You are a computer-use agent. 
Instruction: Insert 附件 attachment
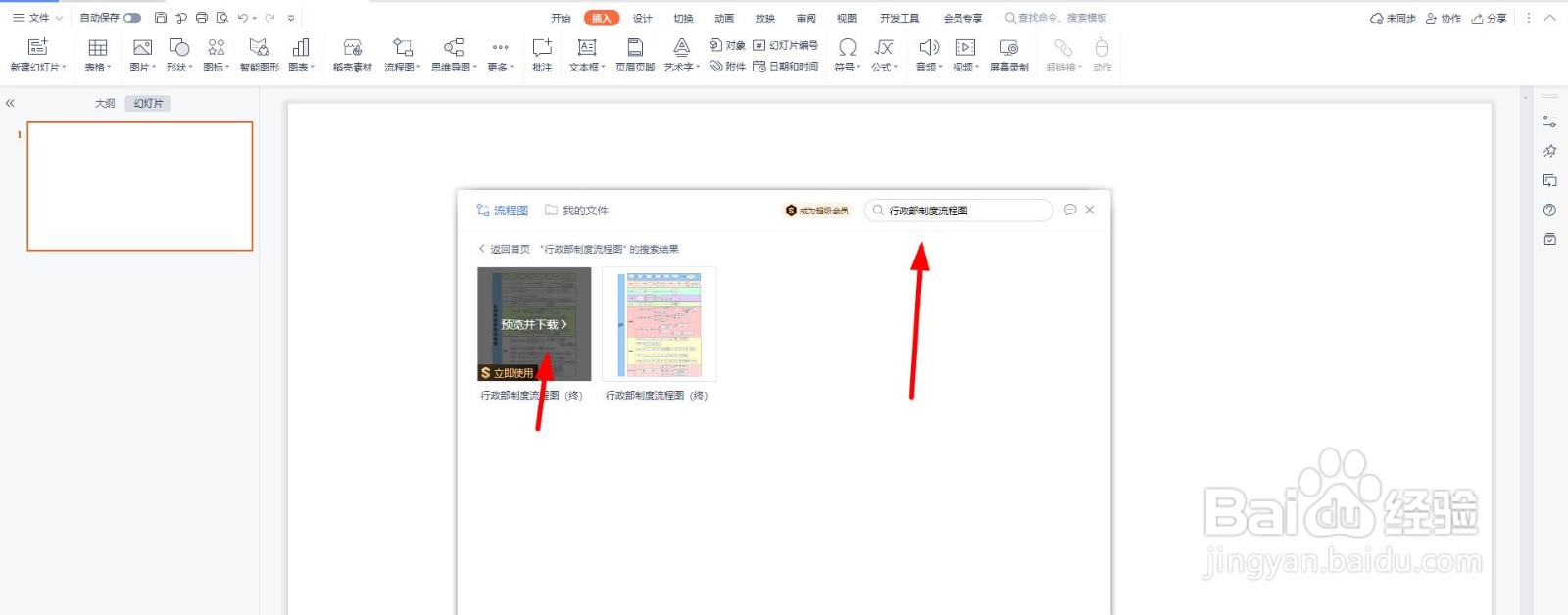(x=727, y=66)
